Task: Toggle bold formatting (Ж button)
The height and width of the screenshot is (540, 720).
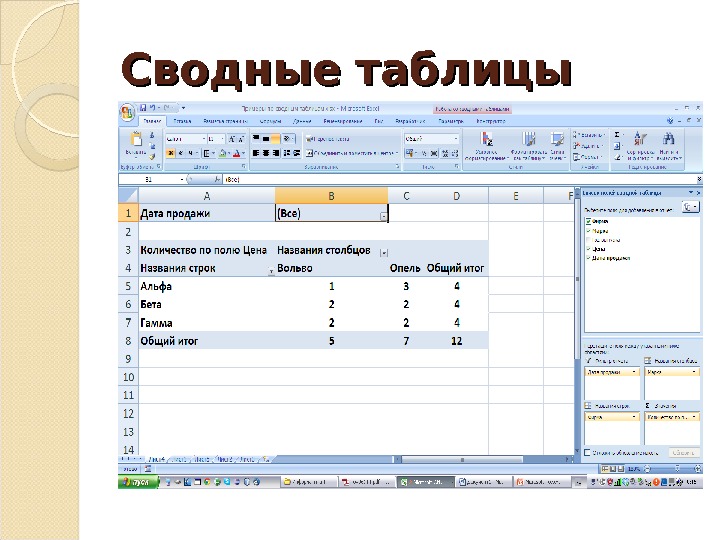Action: (170, 153)
